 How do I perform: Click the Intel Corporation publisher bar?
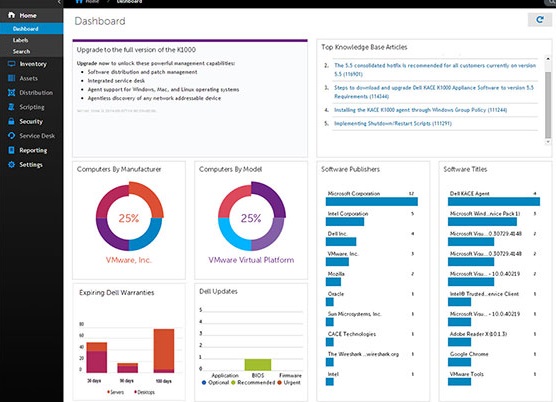pyautogui.click(x=345, y=222)
